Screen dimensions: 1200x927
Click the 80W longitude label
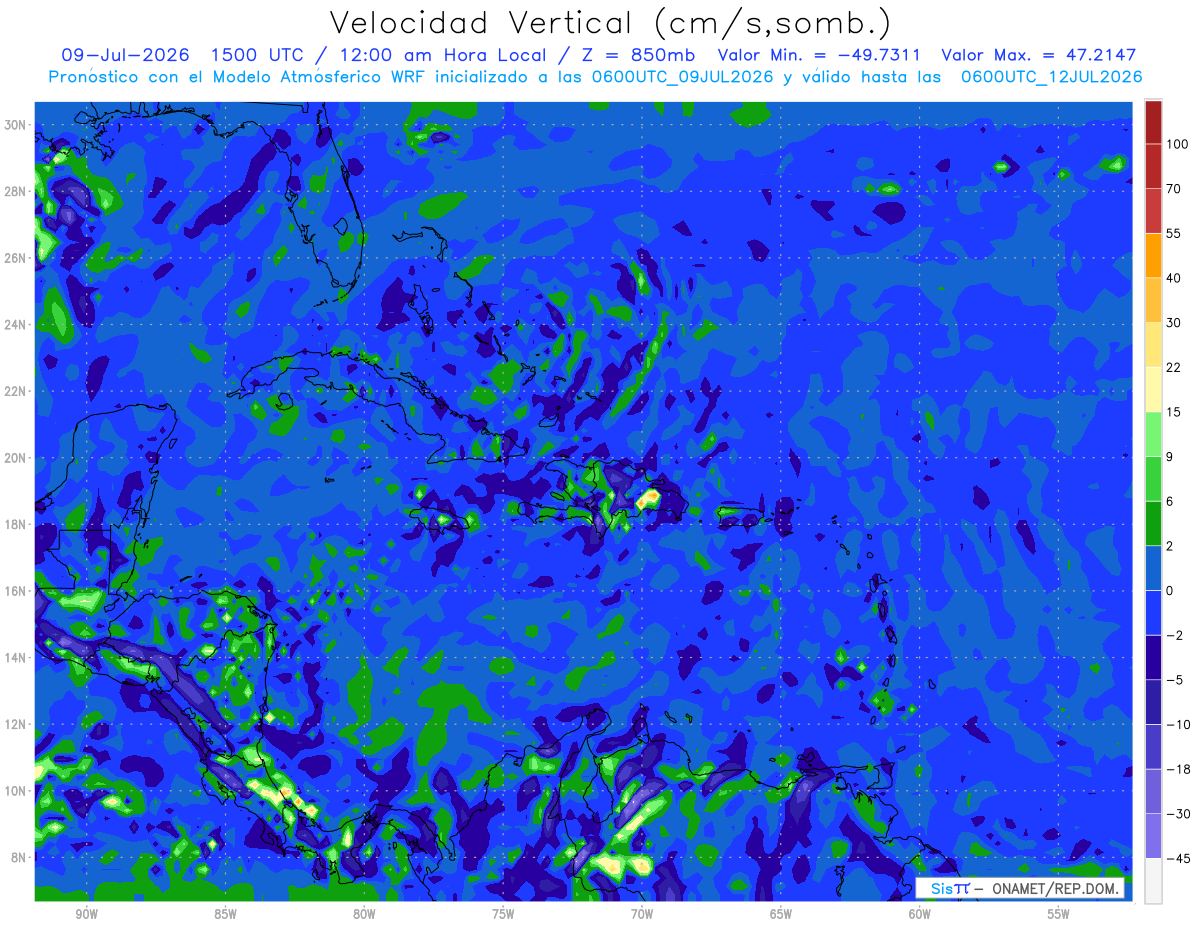click(x=364, y=915)
